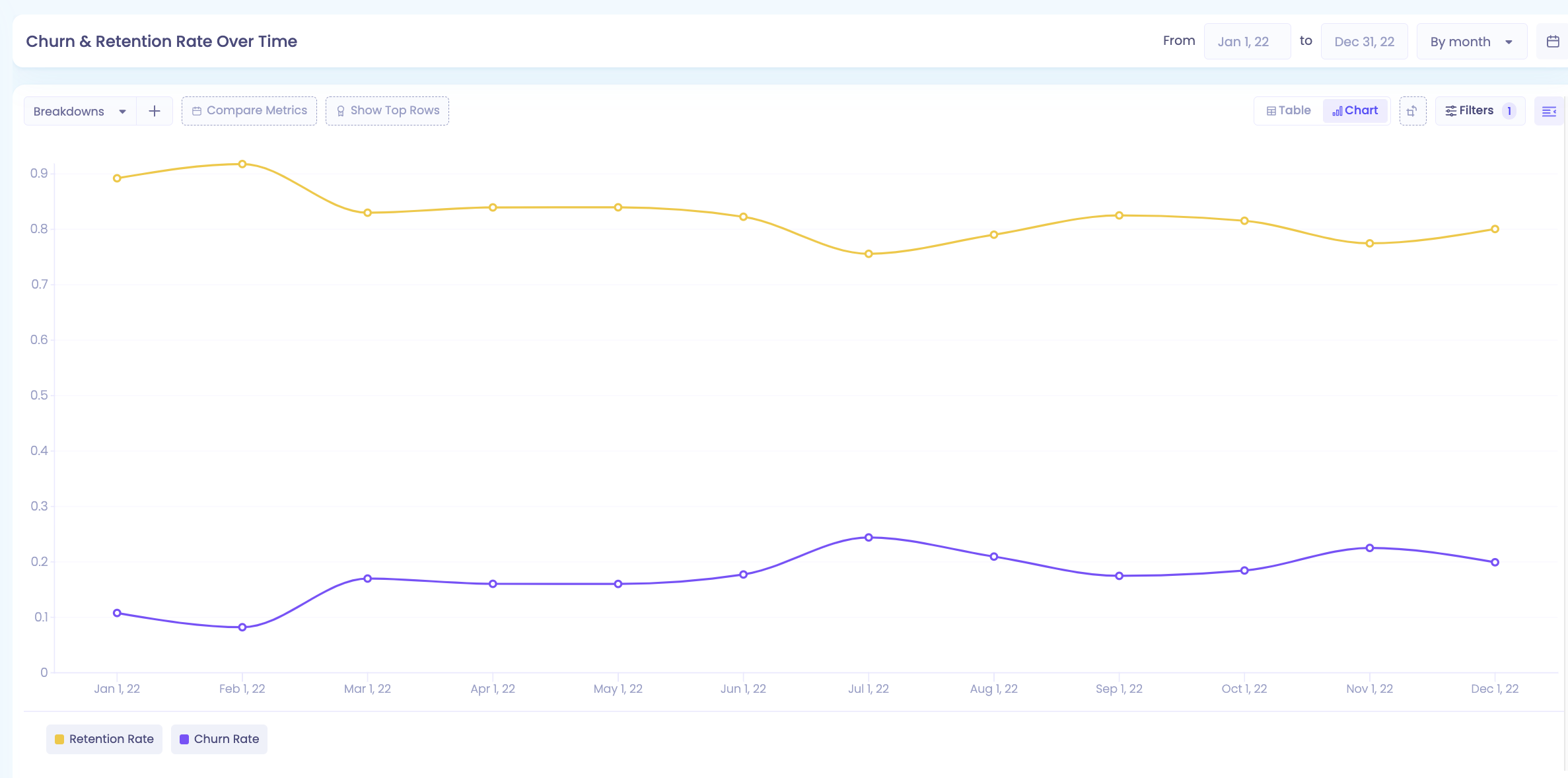Screen dimensions: 1568x778
Task: Toggle Churn Rate series in legend
Action: click(219, 739)
